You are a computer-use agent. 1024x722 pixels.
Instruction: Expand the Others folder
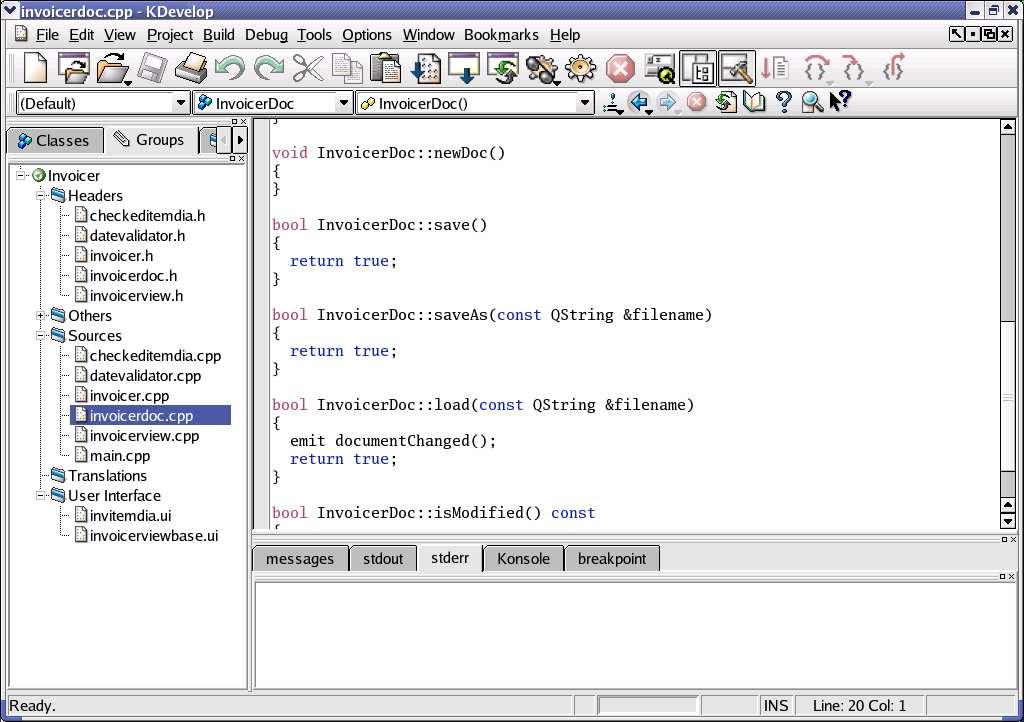tap(40, 315)
